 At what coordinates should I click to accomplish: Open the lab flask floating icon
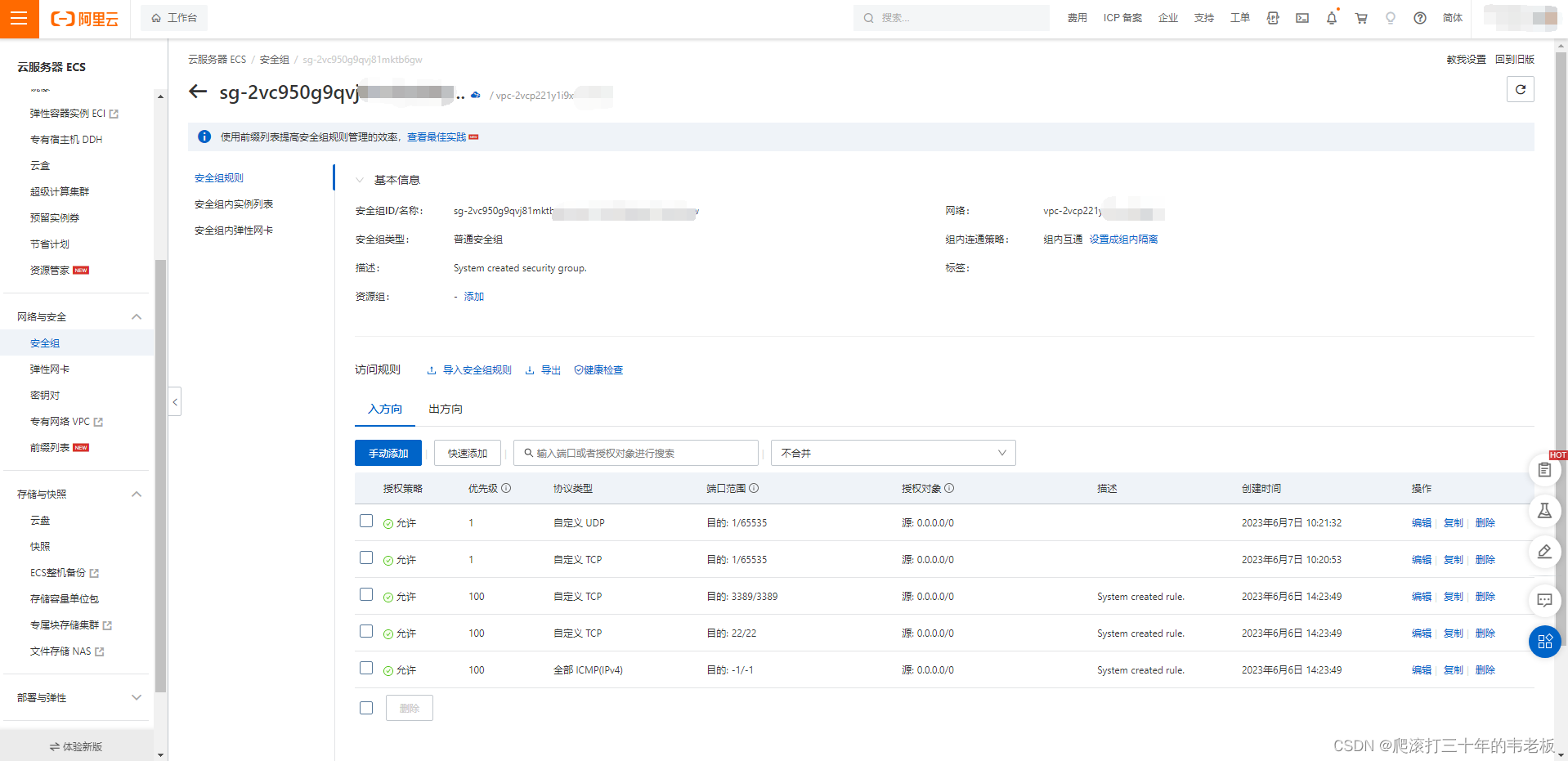click(x=1544, y=511)
